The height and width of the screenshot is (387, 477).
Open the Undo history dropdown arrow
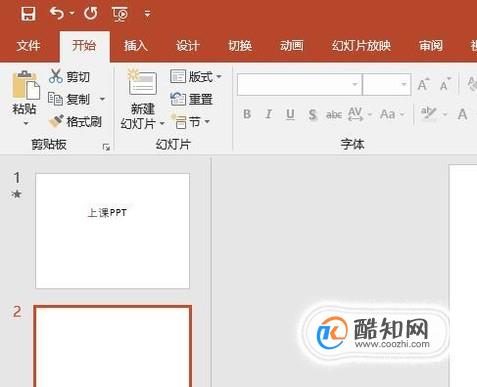coord(72,14)
